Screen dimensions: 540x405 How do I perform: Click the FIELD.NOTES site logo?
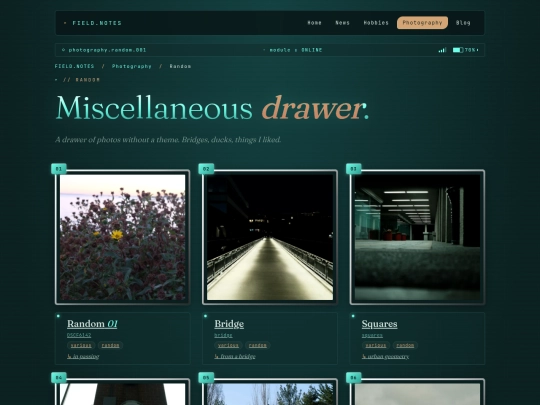[x=93, y=23]
